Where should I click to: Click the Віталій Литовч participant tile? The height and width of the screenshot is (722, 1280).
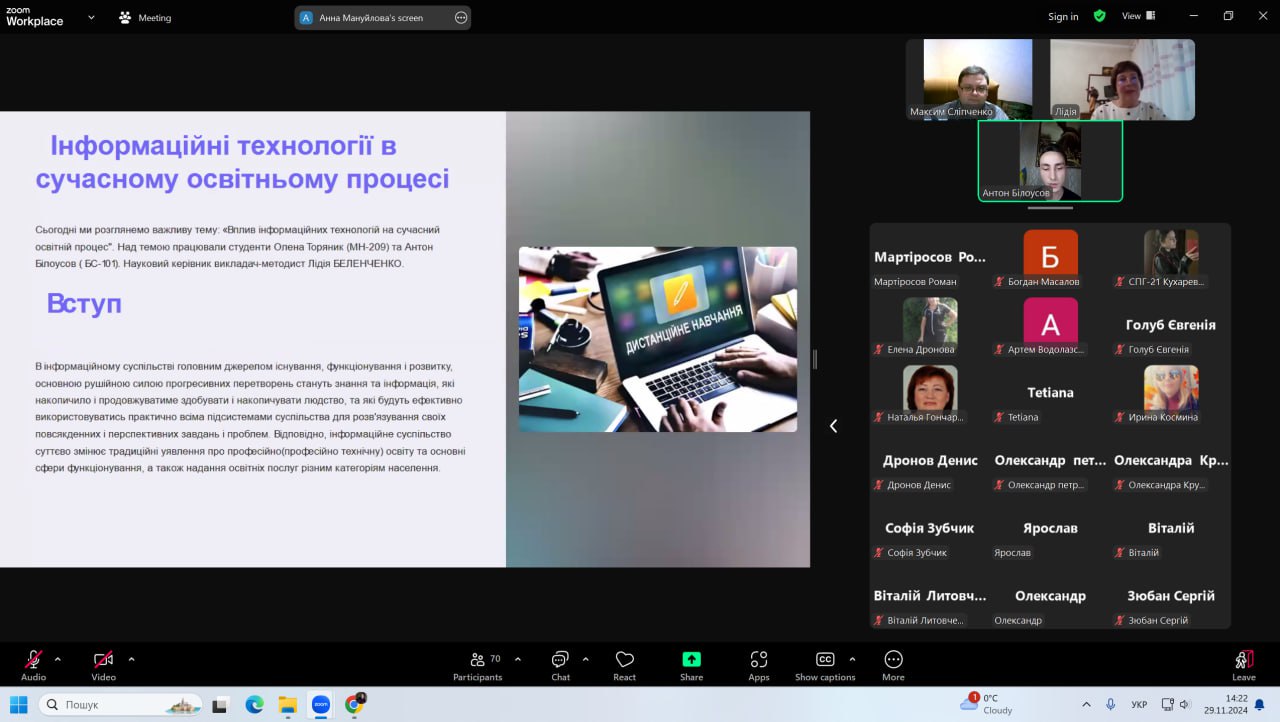(930, 597)
